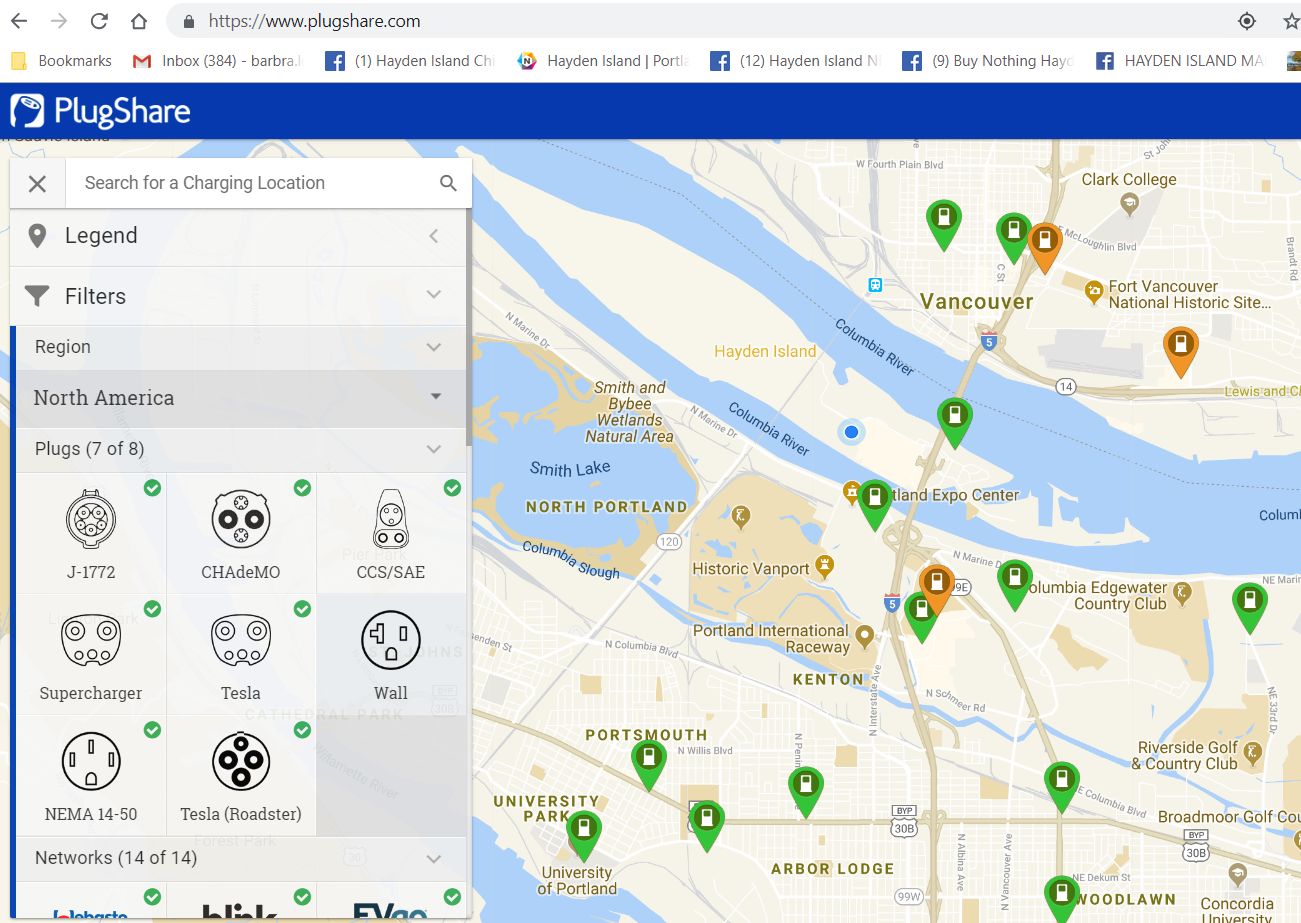The height and width of the screenshot is (923, 1301).
Task: Click the PORTSMOUTH neighborhood label
Action: coord(646,735)
